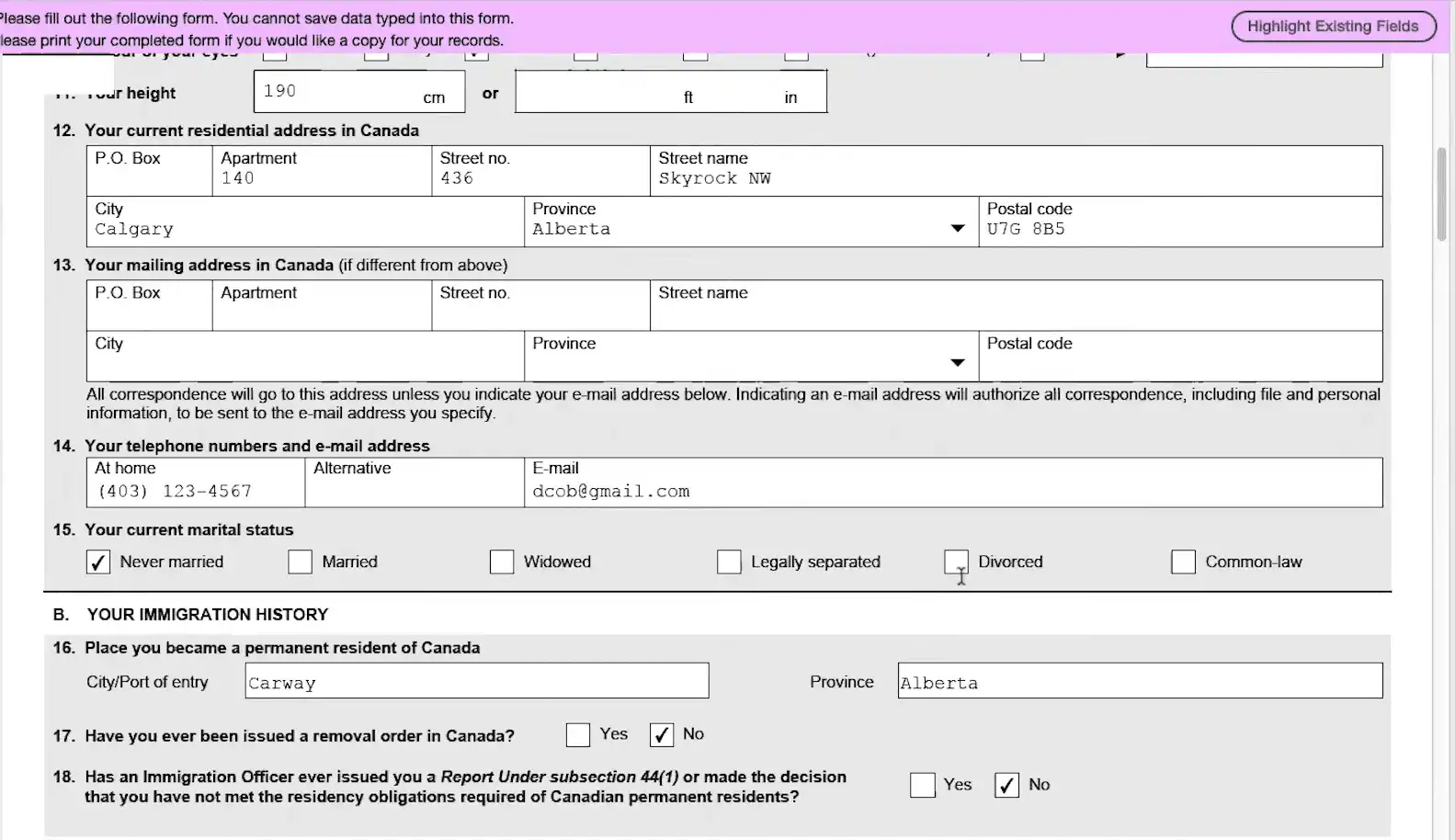Image resolution: width=1455 pixels, height=840 pixels.
Task: Select Yes for removal order question
Action: 578,735
